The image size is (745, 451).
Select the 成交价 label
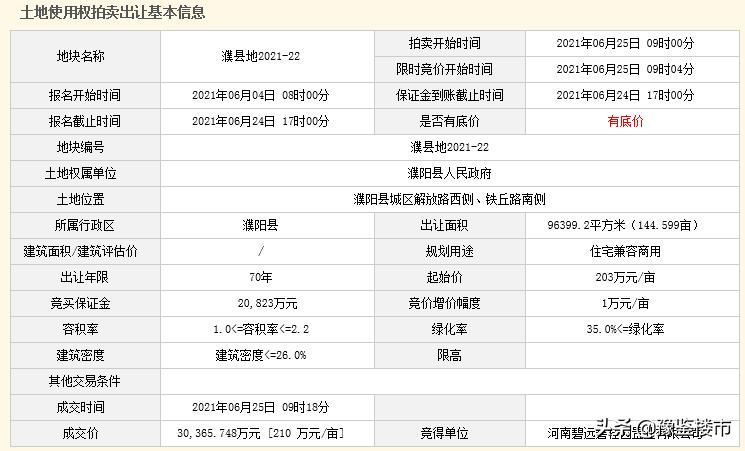tap(80, 433)
